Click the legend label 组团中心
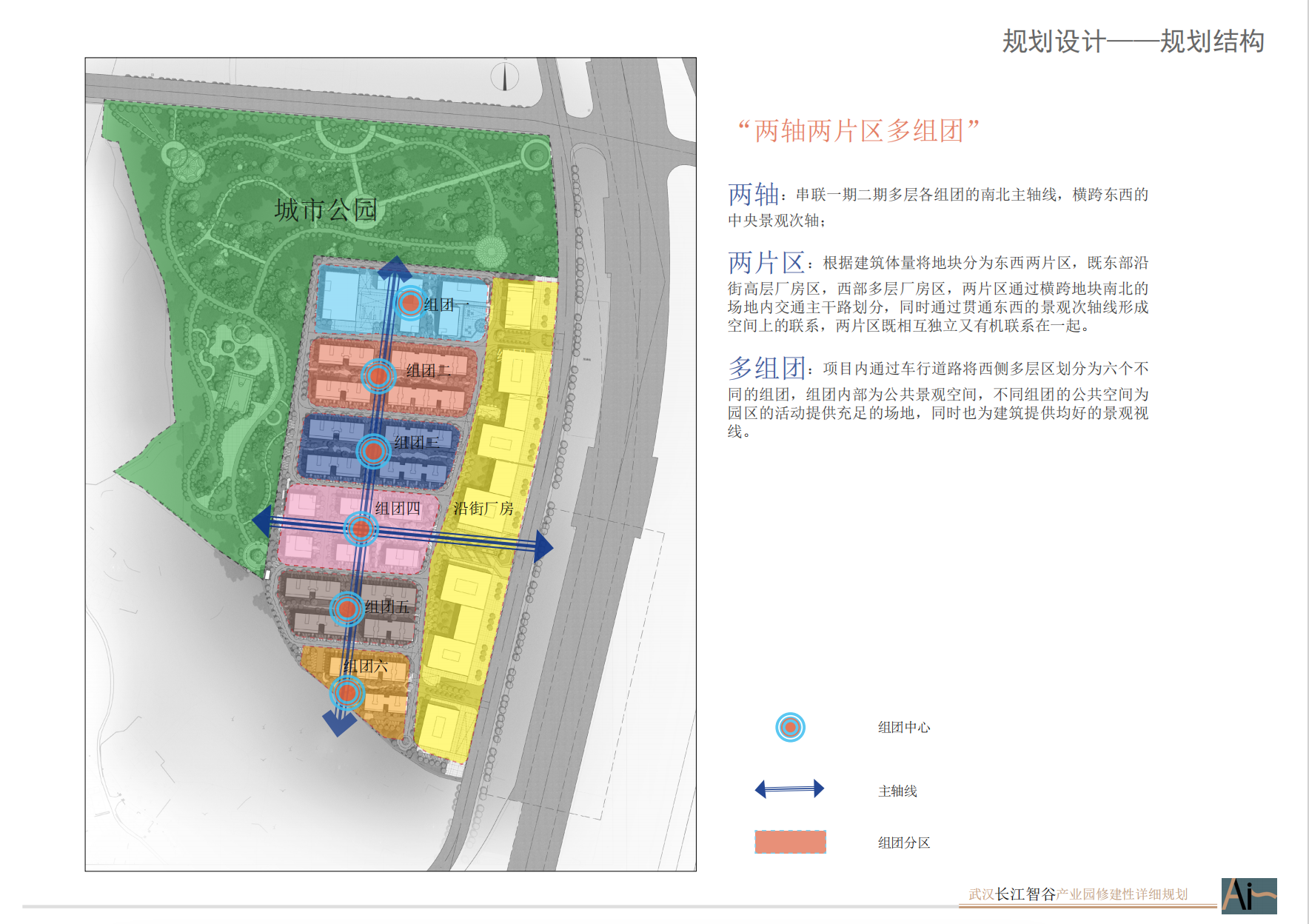Viewport: 1309px width, 924px height. [x=903, y=727]
